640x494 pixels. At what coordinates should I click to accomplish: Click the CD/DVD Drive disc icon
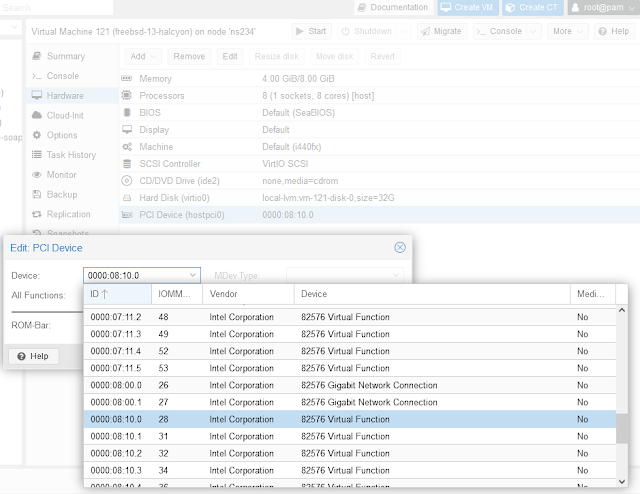coord(127,180)
